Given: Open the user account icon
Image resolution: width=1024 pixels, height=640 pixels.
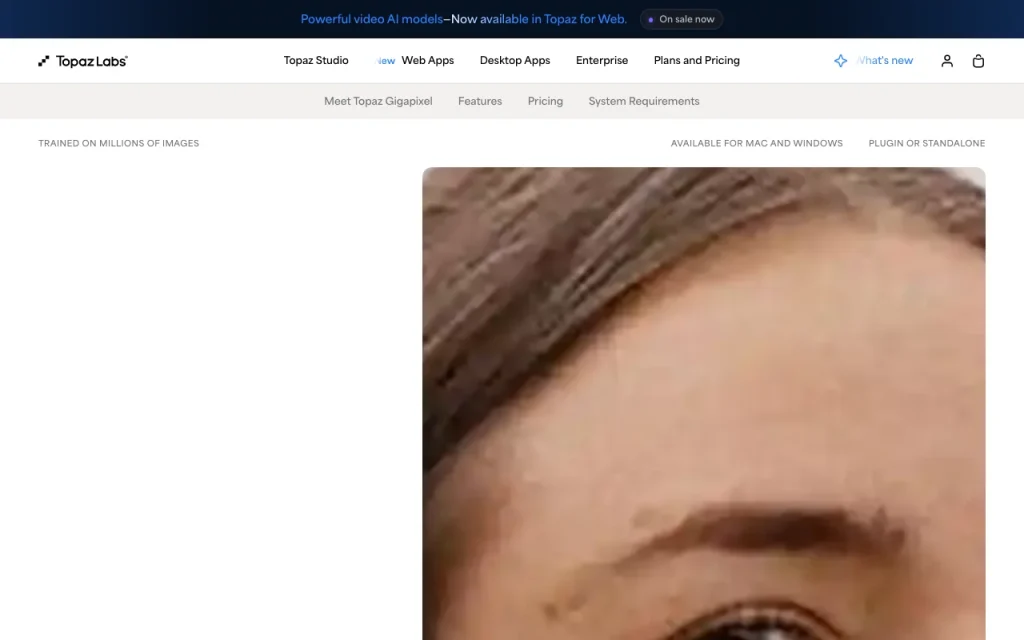Looking at the screenshot, I should click(x=947, y=61).
